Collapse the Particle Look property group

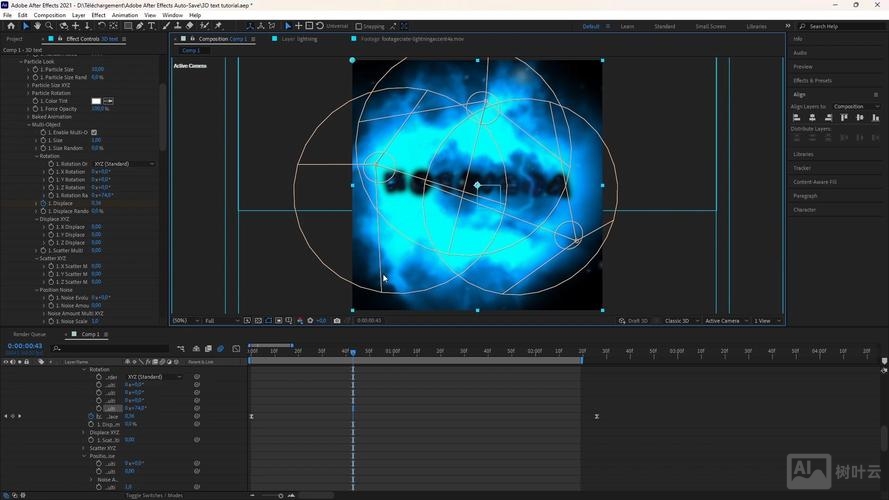click(x=22, y=61)
